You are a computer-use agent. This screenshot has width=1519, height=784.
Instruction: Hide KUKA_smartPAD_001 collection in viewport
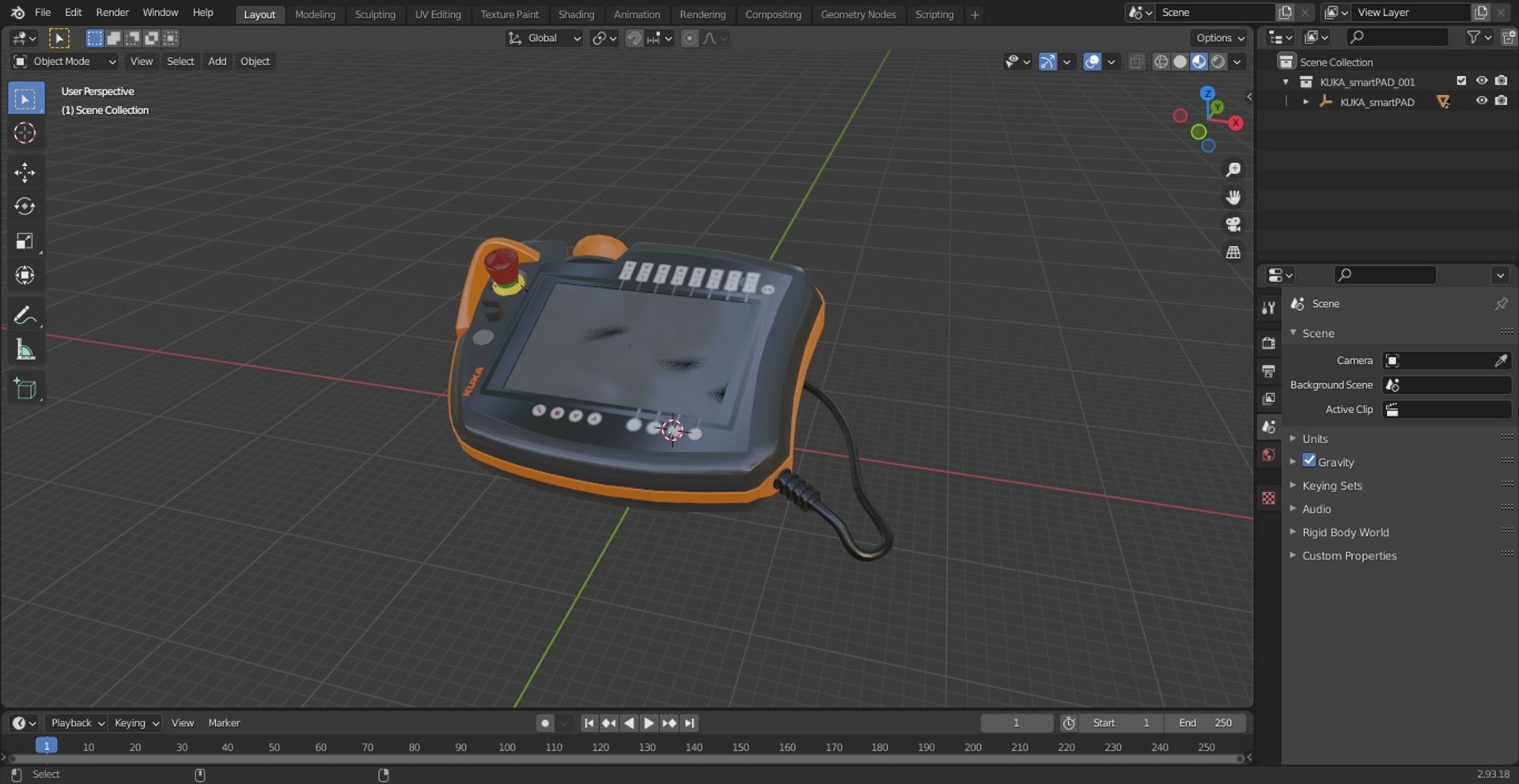pyautogui.click(x=1481, y=81)
